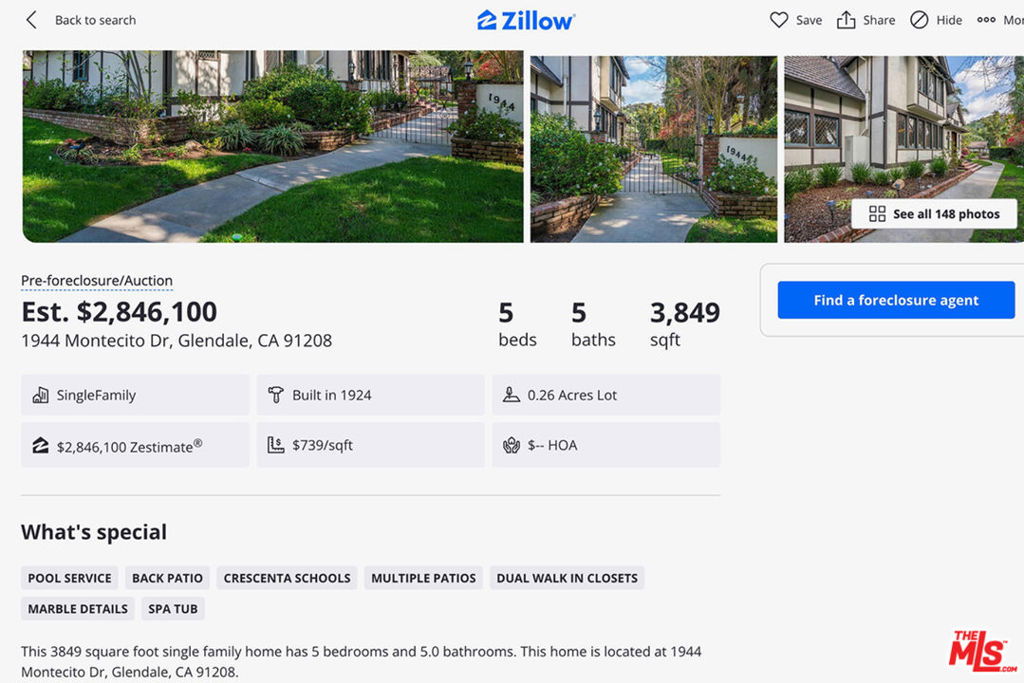
Task: Click the Zestimate house icon
Action: tap(40, 446)
